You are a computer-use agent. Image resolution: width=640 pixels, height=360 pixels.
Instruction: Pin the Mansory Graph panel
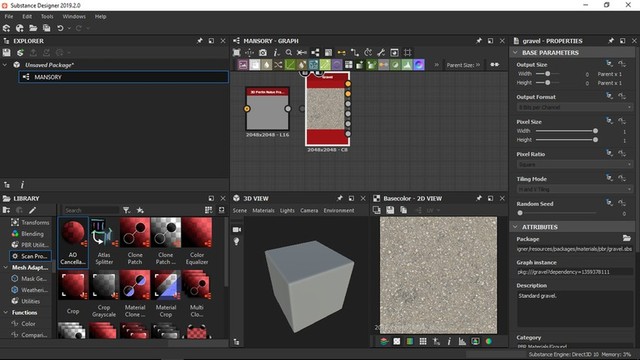(x=479, y=41)
